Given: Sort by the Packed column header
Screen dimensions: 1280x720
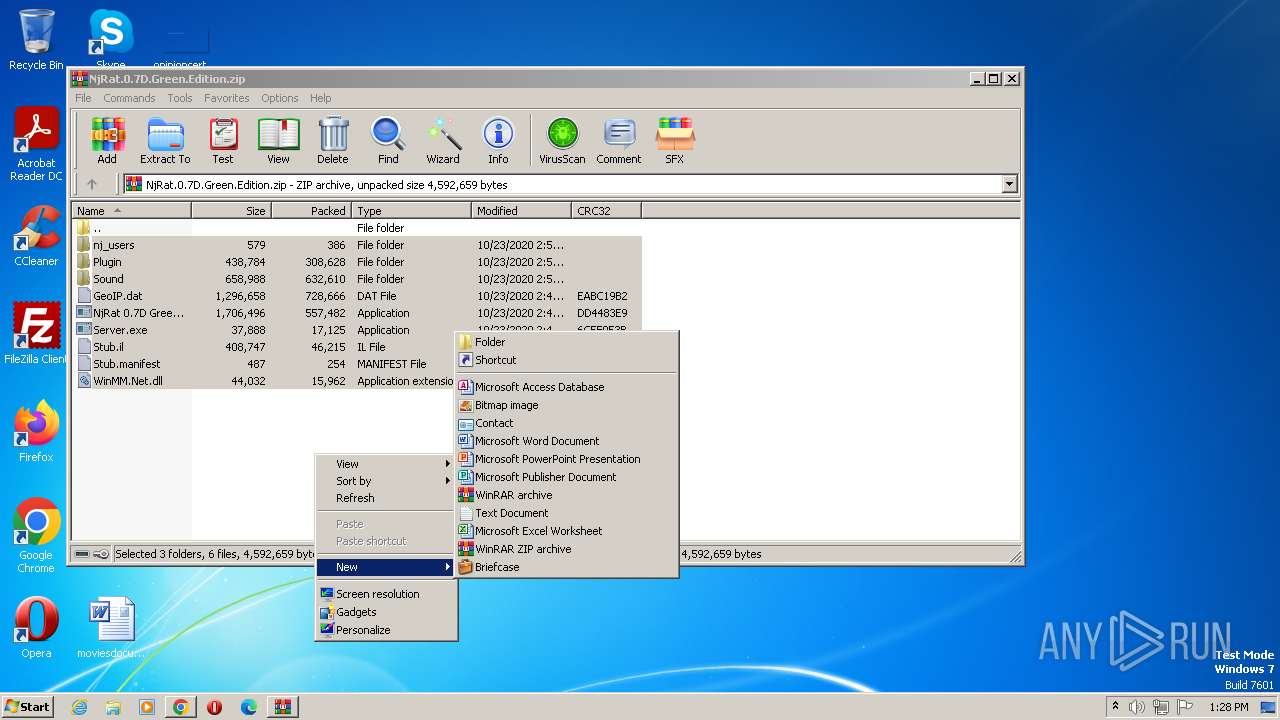Looking at the screenshot, I should tap(311, 211).
